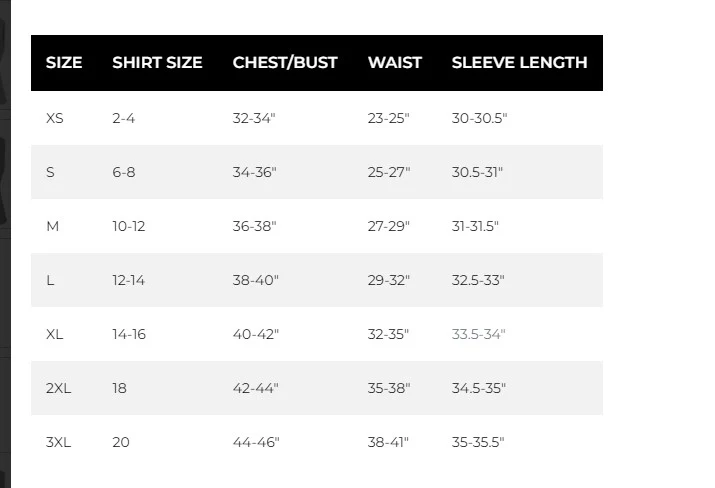Click shirt size value 18
Viewport: 715px width, 488px height.
(x=120, y=388)
